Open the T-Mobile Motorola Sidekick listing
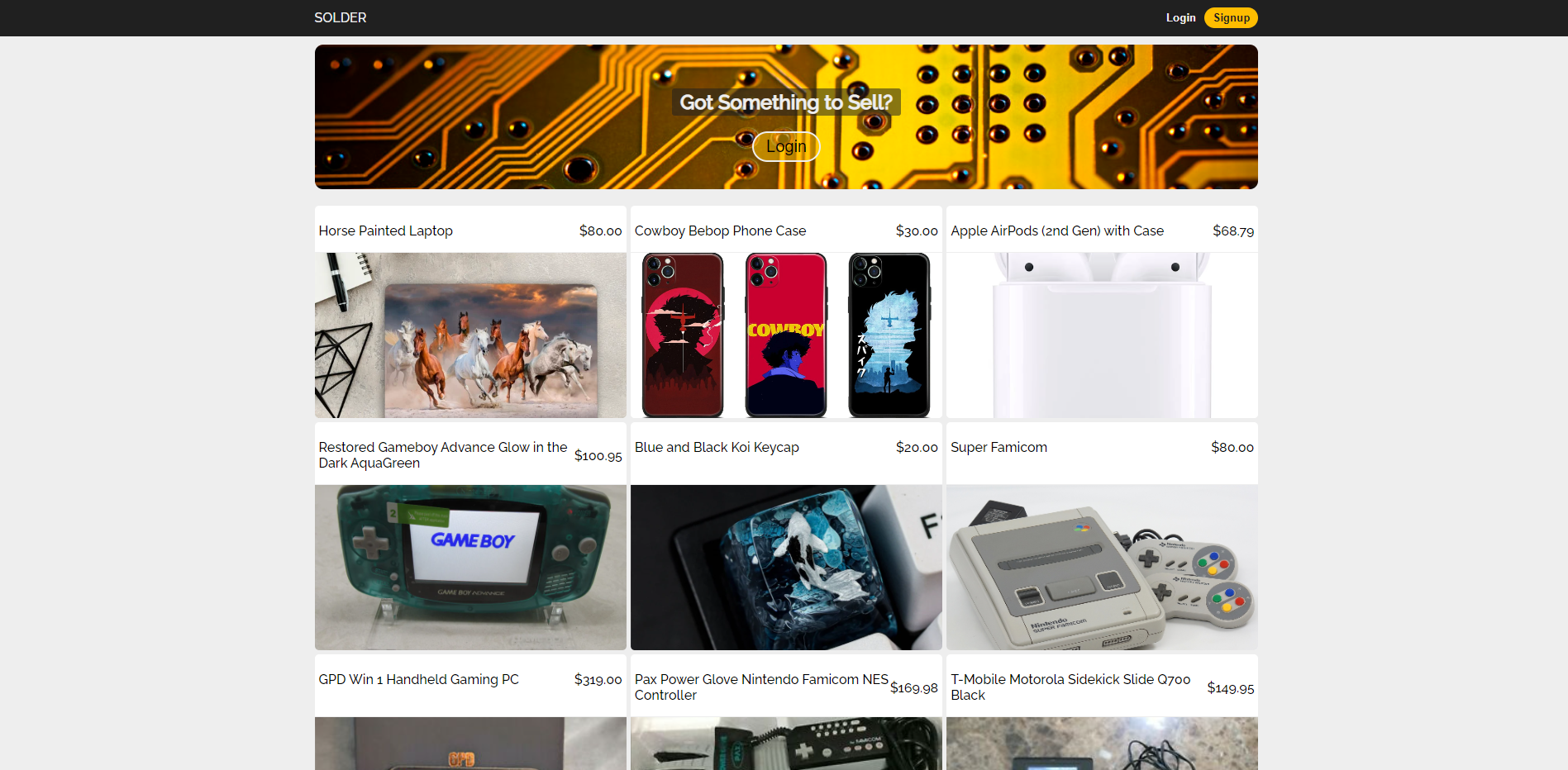This screenshot has width=1568, height=770. click(1070, 687)
